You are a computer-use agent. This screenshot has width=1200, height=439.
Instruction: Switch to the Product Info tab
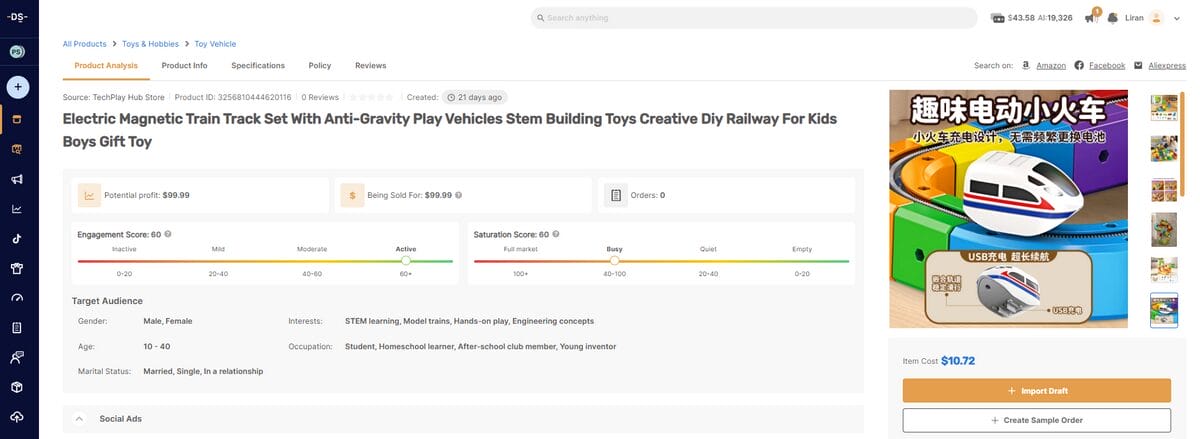(184, 66)
